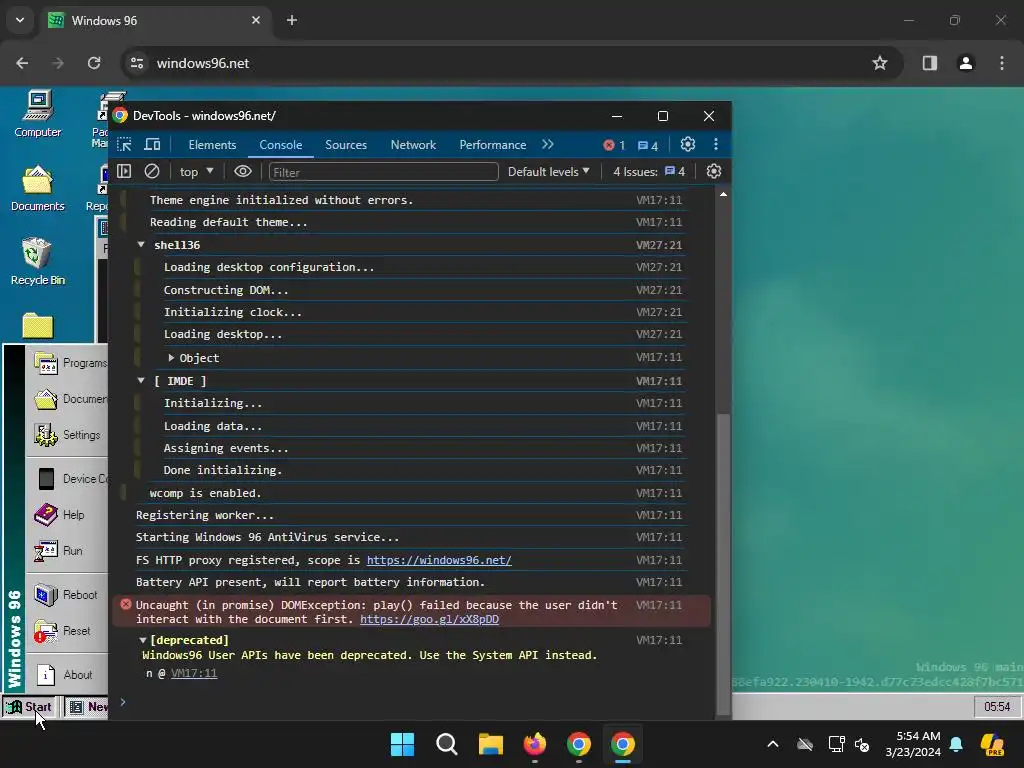Click the windows96.net address bar
The width and height of the screenshot is (1024, 768).
(509, 63)
